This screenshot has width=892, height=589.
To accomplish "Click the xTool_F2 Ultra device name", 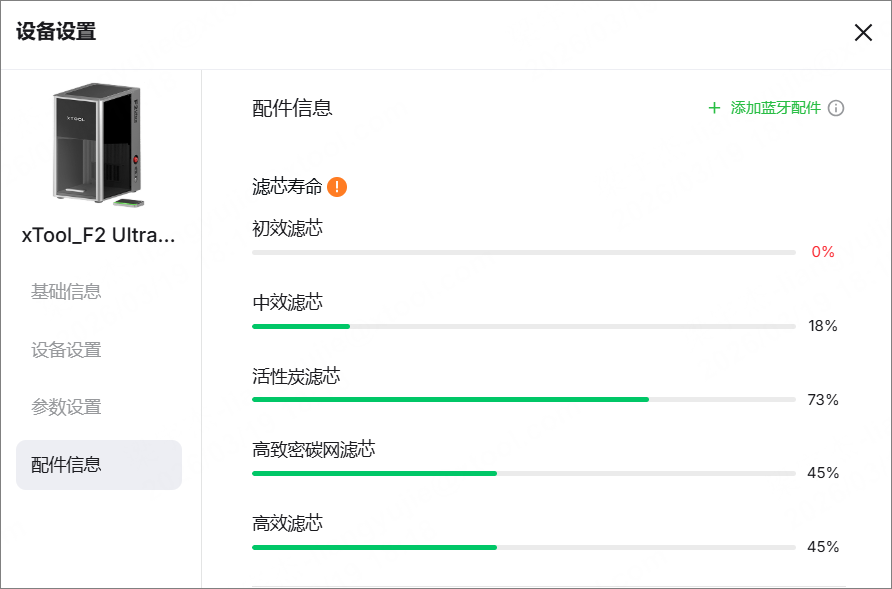I will [x=99, y=236].
